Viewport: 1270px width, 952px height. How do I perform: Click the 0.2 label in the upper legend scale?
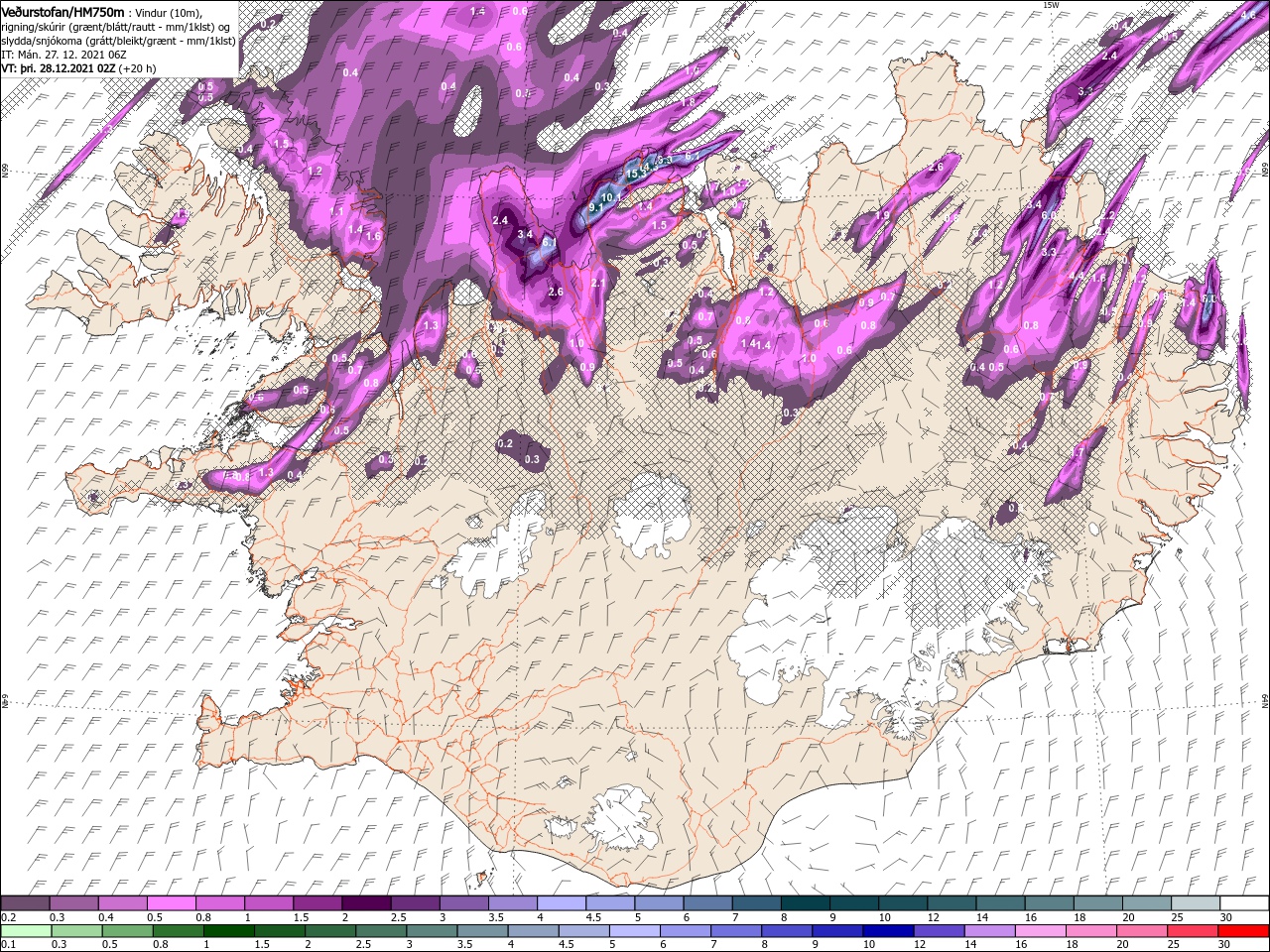click(x=9, y=917)
